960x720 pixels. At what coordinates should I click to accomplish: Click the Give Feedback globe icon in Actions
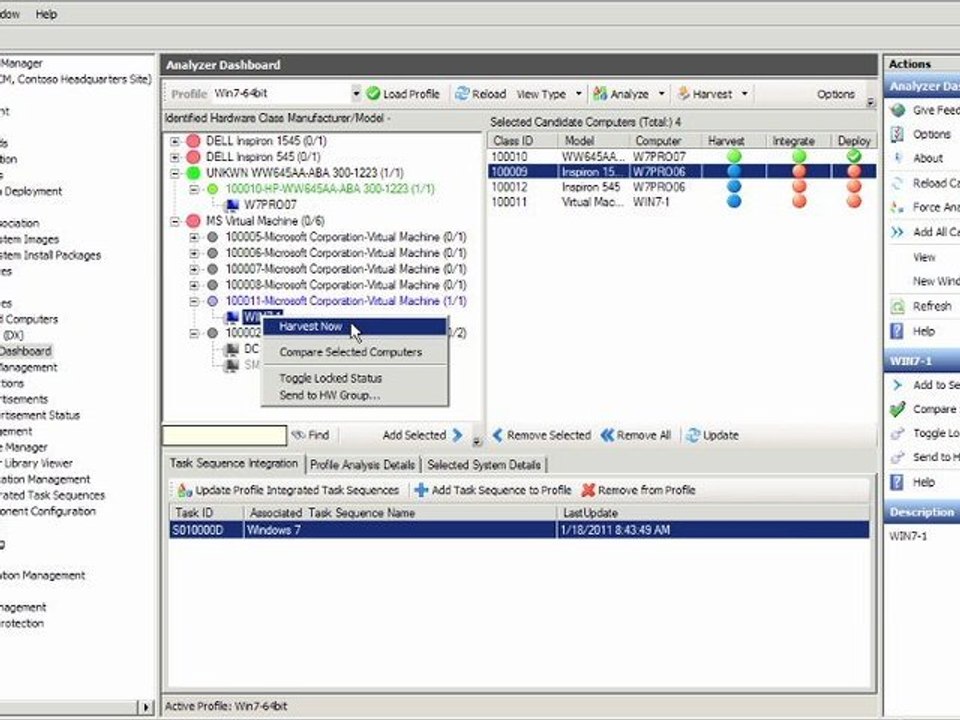click(898, 110)
